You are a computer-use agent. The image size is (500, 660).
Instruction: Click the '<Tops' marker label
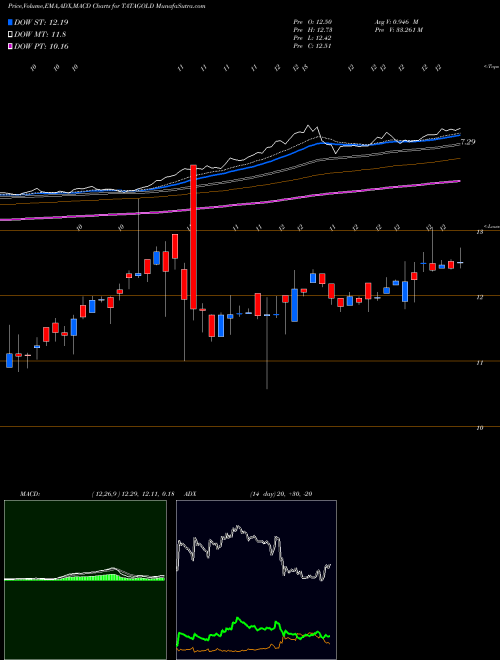(x=491, y=66)
